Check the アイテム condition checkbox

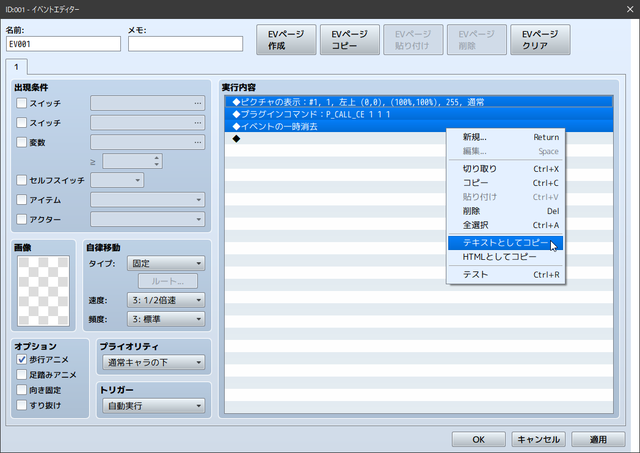click(22, 200)
